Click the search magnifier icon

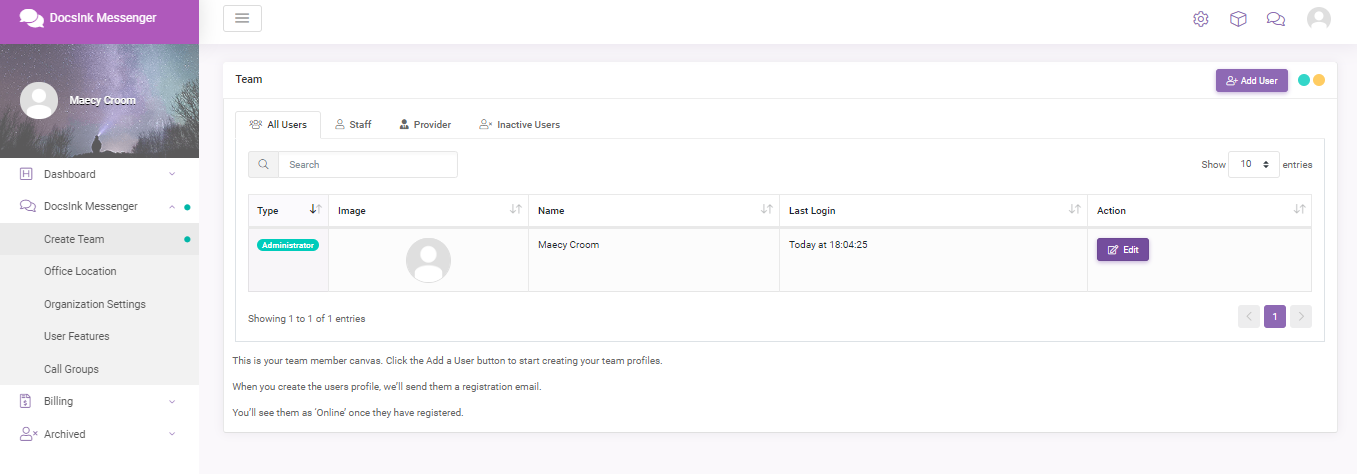(x=263, y=164)
